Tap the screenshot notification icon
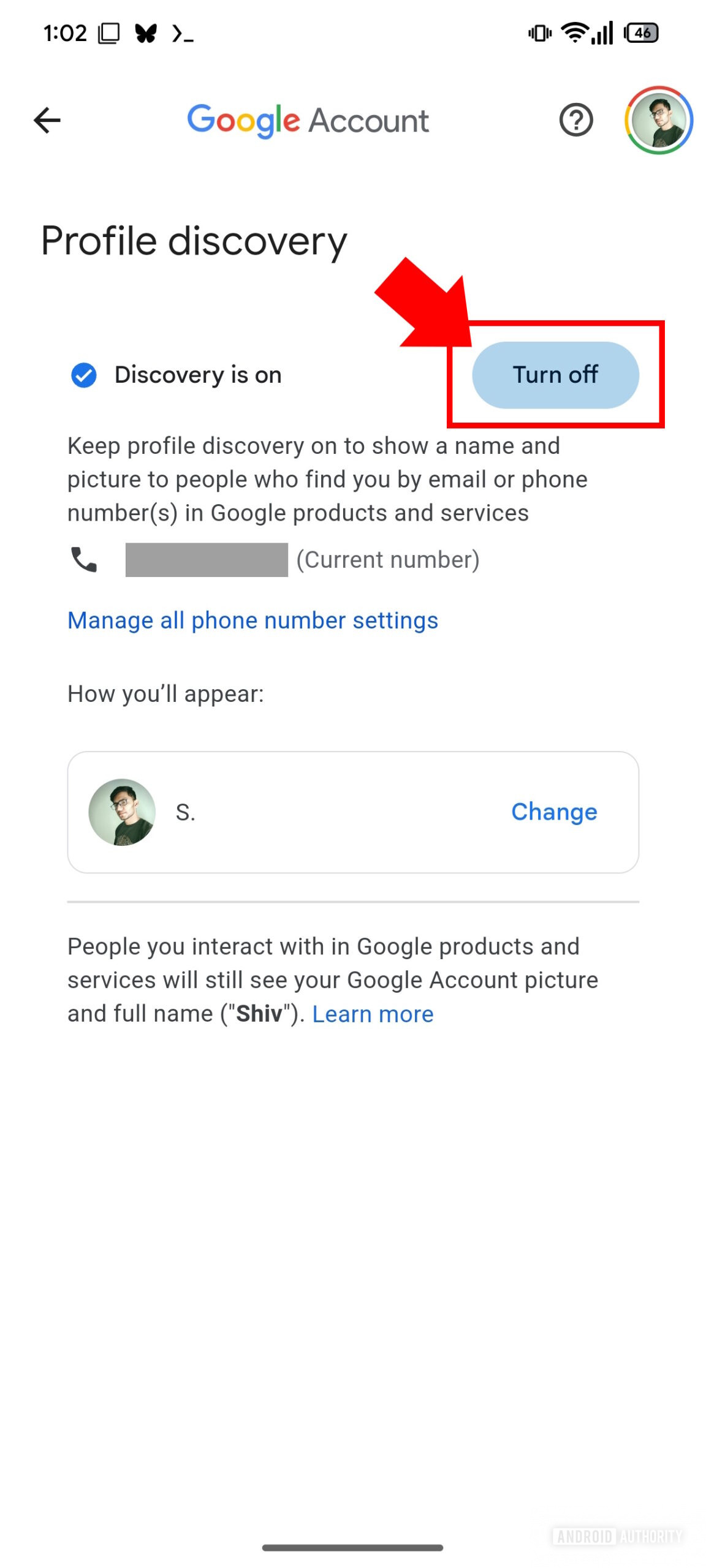Screen dimensions: 706x1568 [109, 33]
